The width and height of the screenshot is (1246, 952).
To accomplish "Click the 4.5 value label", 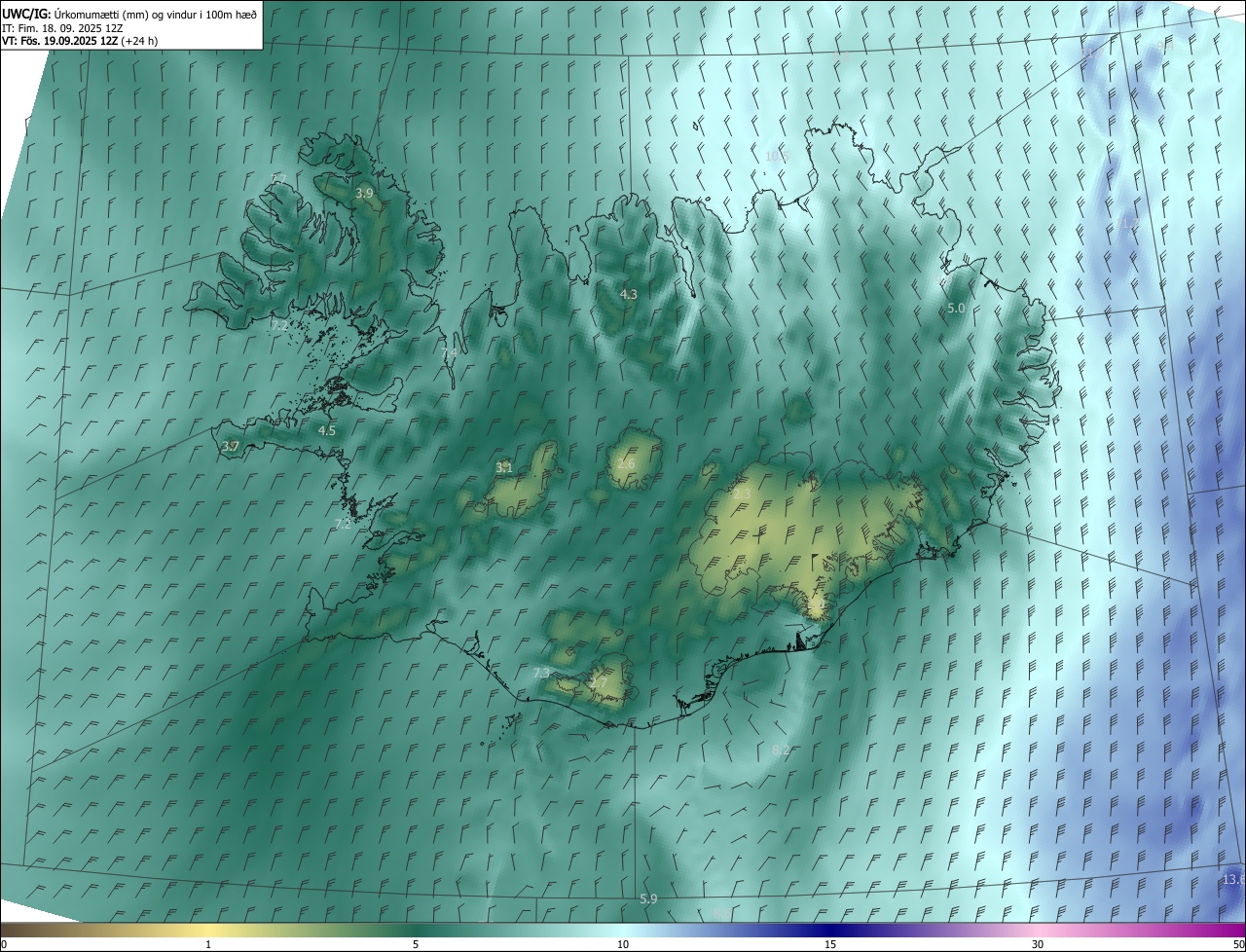I will tap(327, 430).
